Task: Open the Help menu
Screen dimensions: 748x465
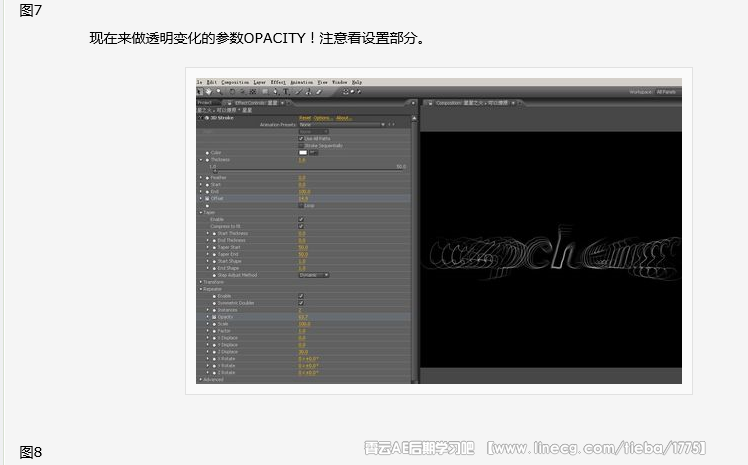Action: coord(356,82)
